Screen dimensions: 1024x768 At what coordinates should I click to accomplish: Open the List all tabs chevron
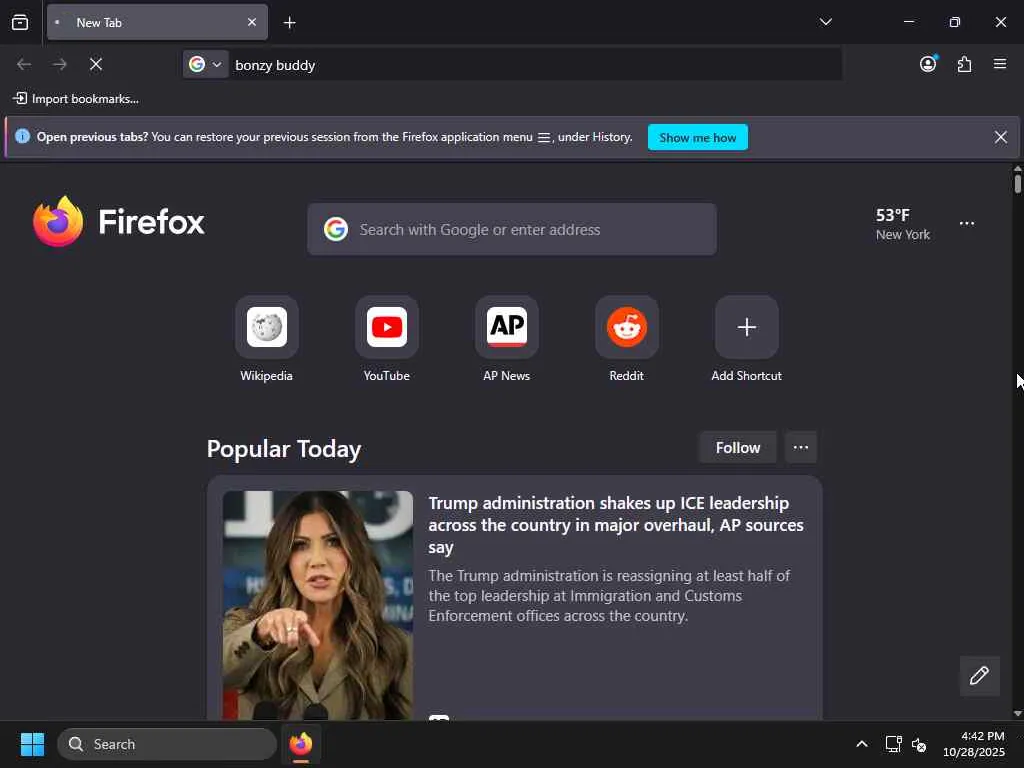click(x=825, y=22)
